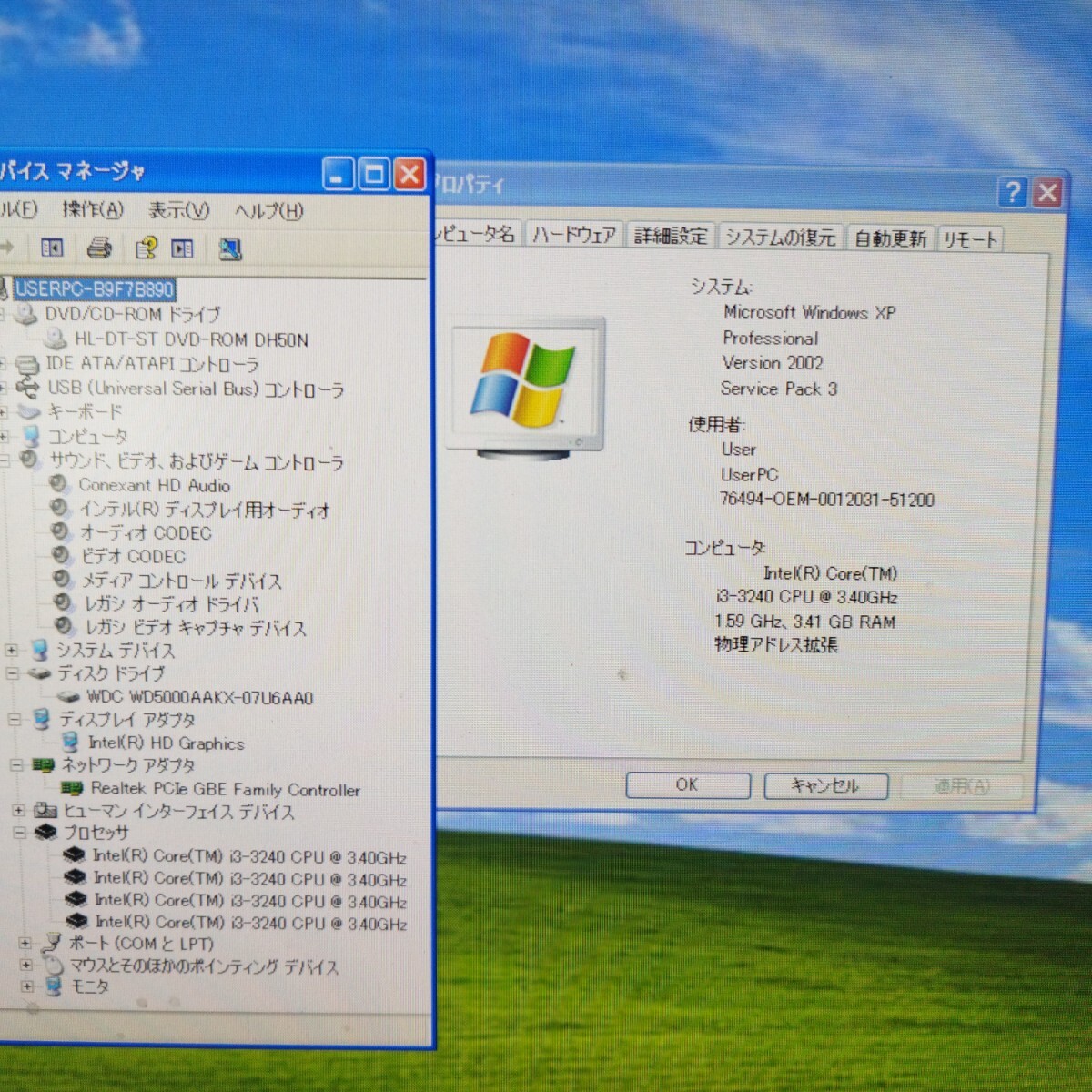Open the 表示(V) menu

[178, 211]
